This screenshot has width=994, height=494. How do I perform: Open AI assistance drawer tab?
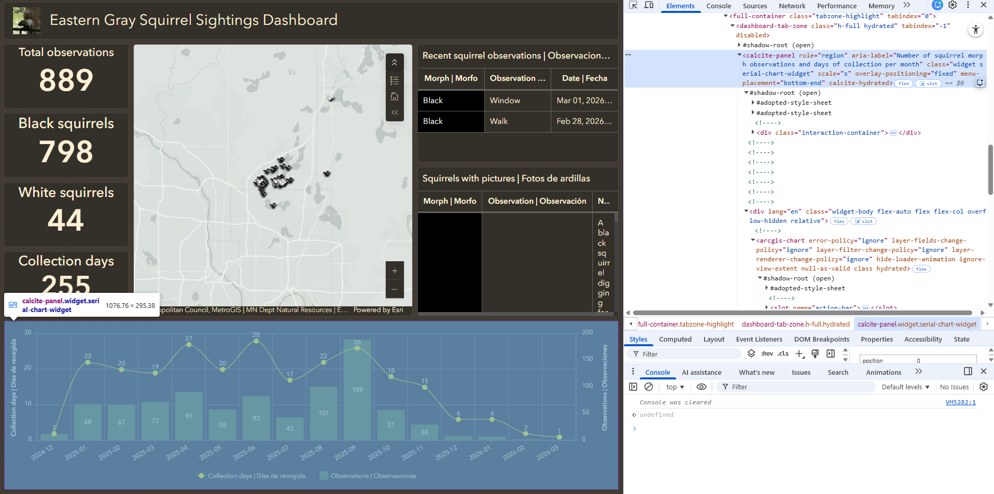700,372
